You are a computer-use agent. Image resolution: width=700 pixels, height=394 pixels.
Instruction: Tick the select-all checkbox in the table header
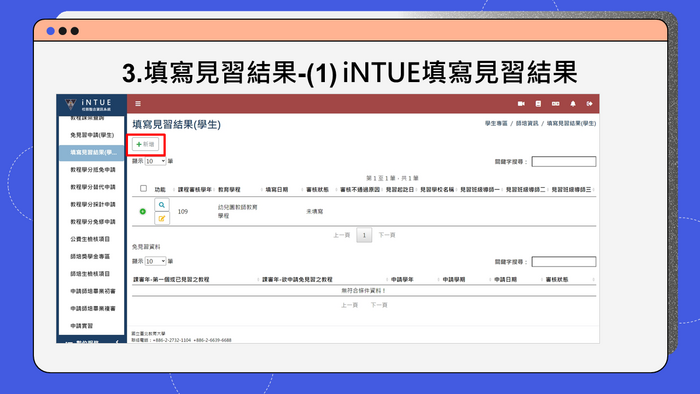click(143, 189)
